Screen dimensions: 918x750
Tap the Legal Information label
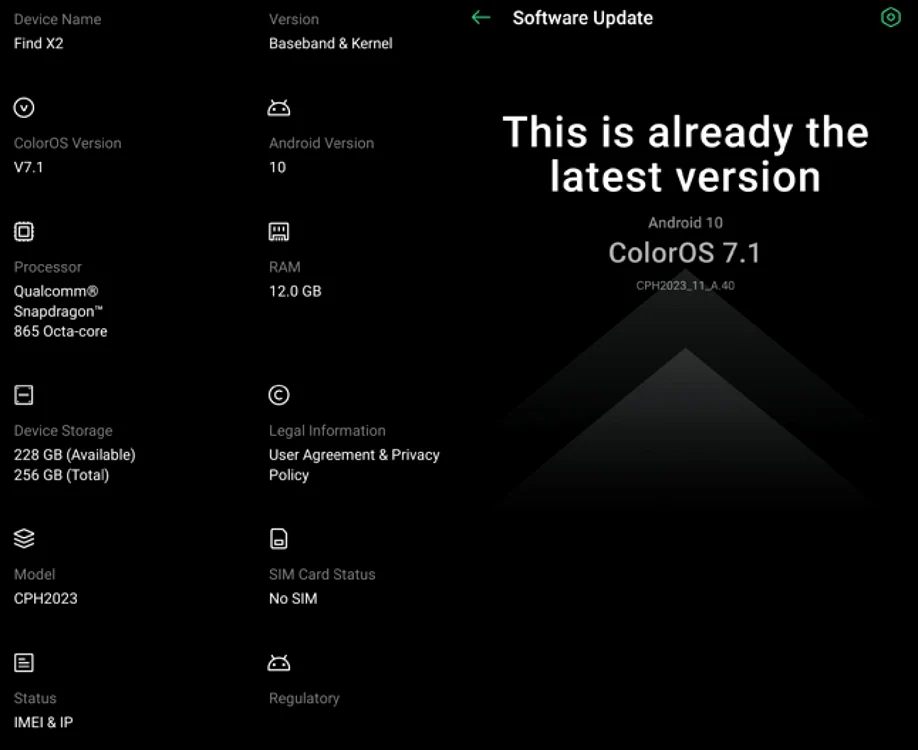[x=327, y=431]
